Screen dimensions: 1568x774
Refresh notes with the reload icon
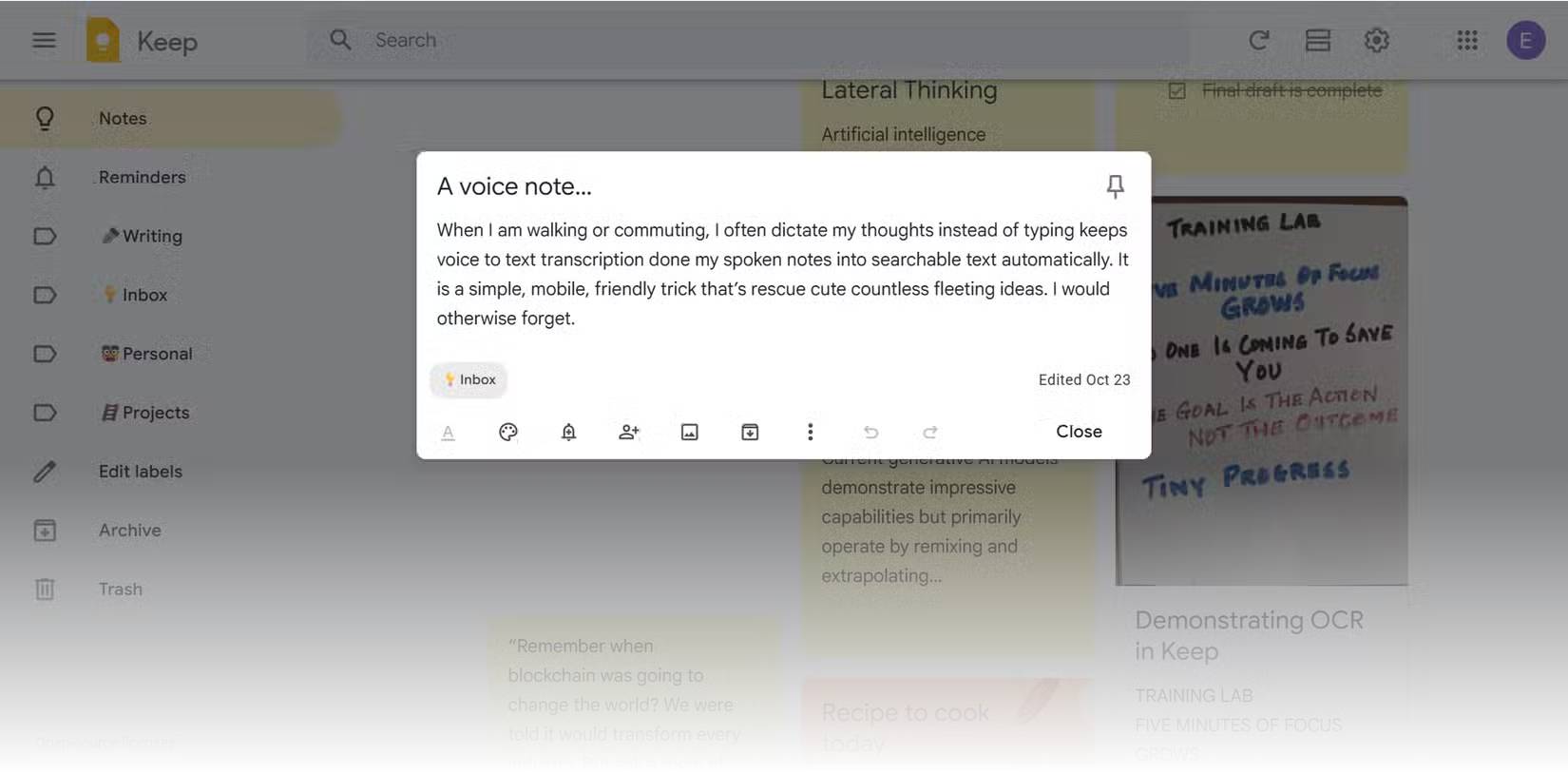click(x=1259, y=40)
